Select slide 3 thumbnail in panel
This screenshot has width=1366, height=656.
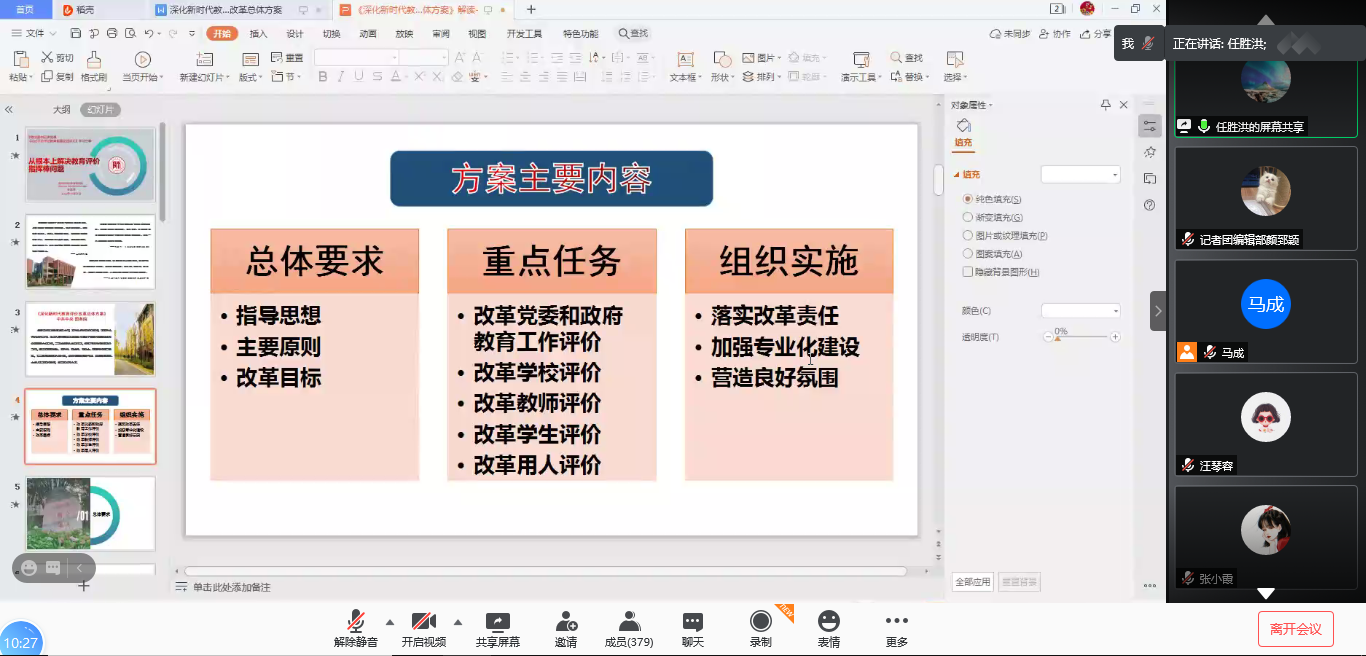[x=90, y=340]
